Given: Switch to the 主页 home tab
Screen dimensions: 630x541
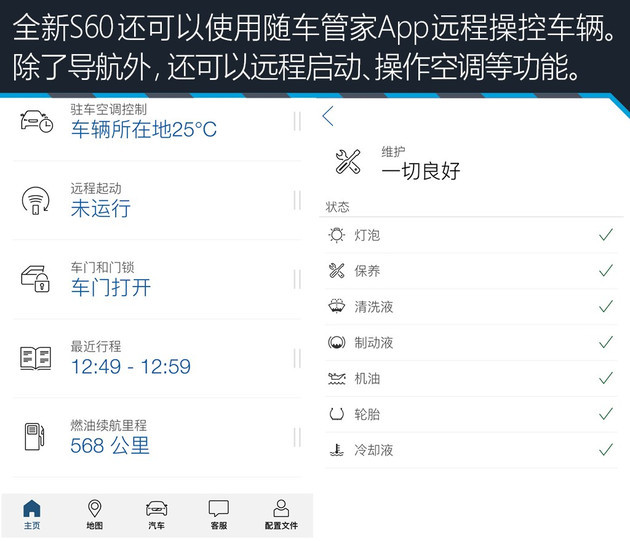Looking at the screenshot, I should (x=32, y=515).
